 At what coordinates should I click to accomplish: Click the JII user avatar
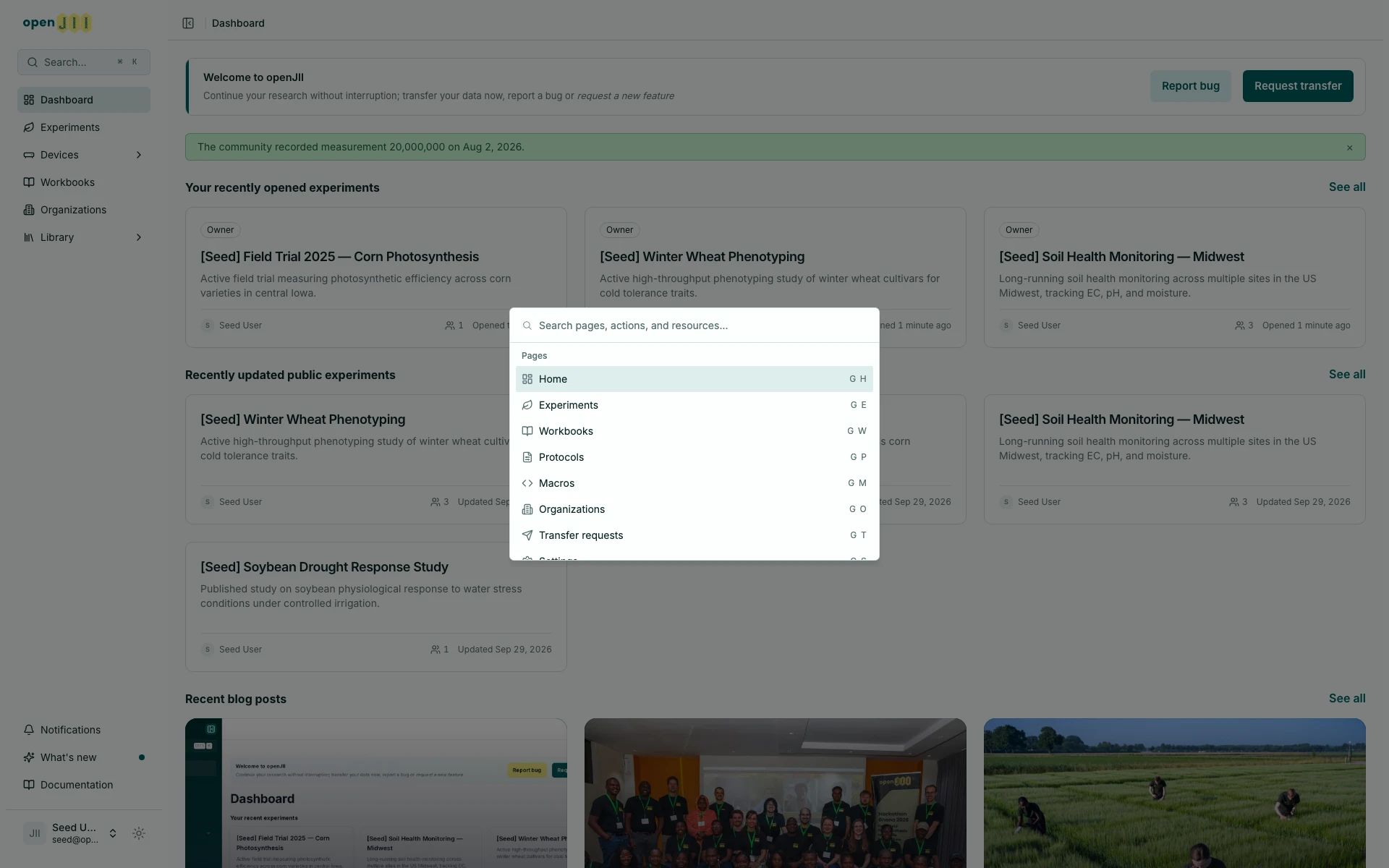[35, 833]
